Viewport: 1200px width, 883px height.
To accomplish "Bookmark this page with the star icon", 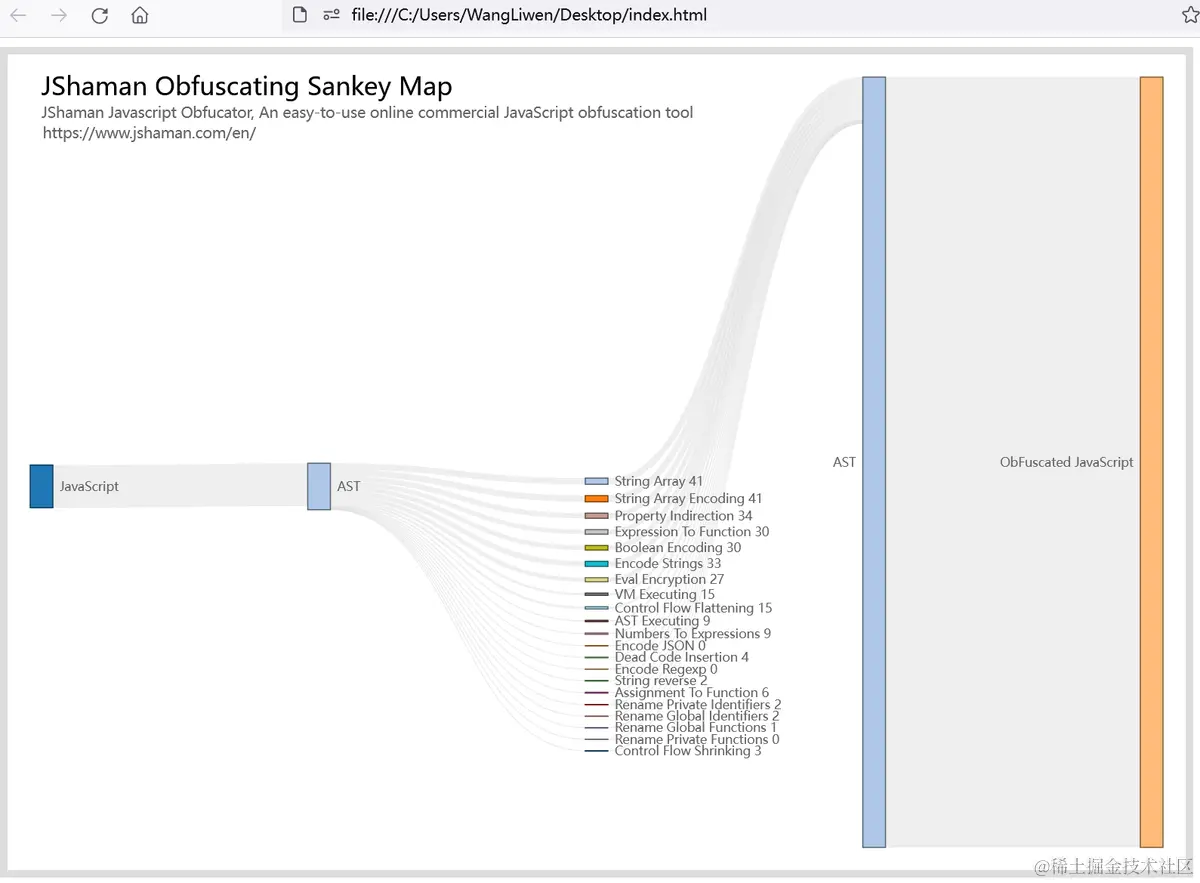I will [x=1190, y=15].
